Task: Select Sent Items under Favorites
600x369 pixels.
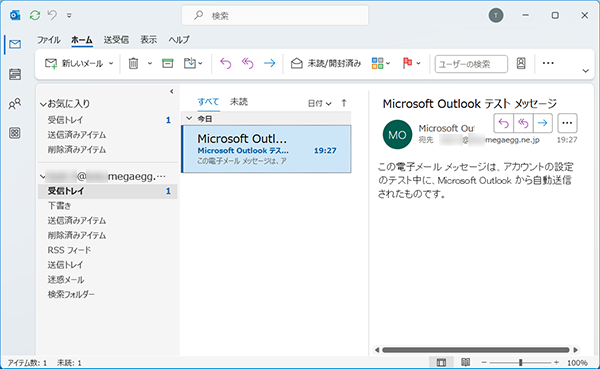Action: tap(107, 135)
